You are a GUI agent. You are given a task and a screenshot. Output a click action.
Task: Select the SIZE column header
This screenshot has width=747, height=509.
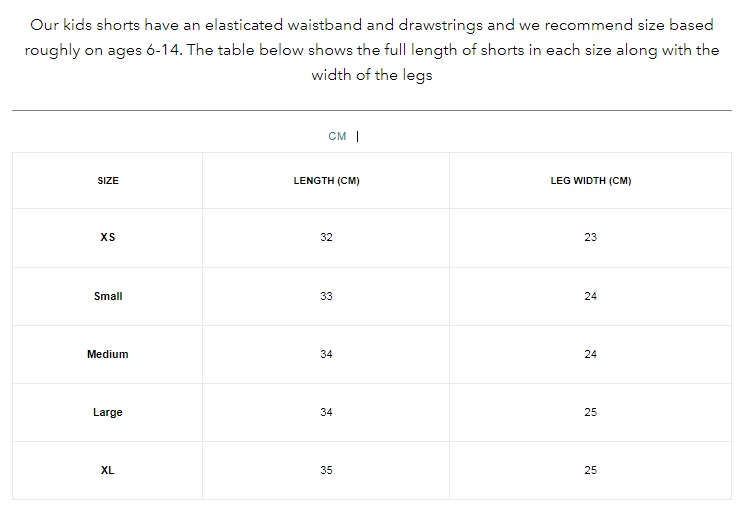coord(108,181)
